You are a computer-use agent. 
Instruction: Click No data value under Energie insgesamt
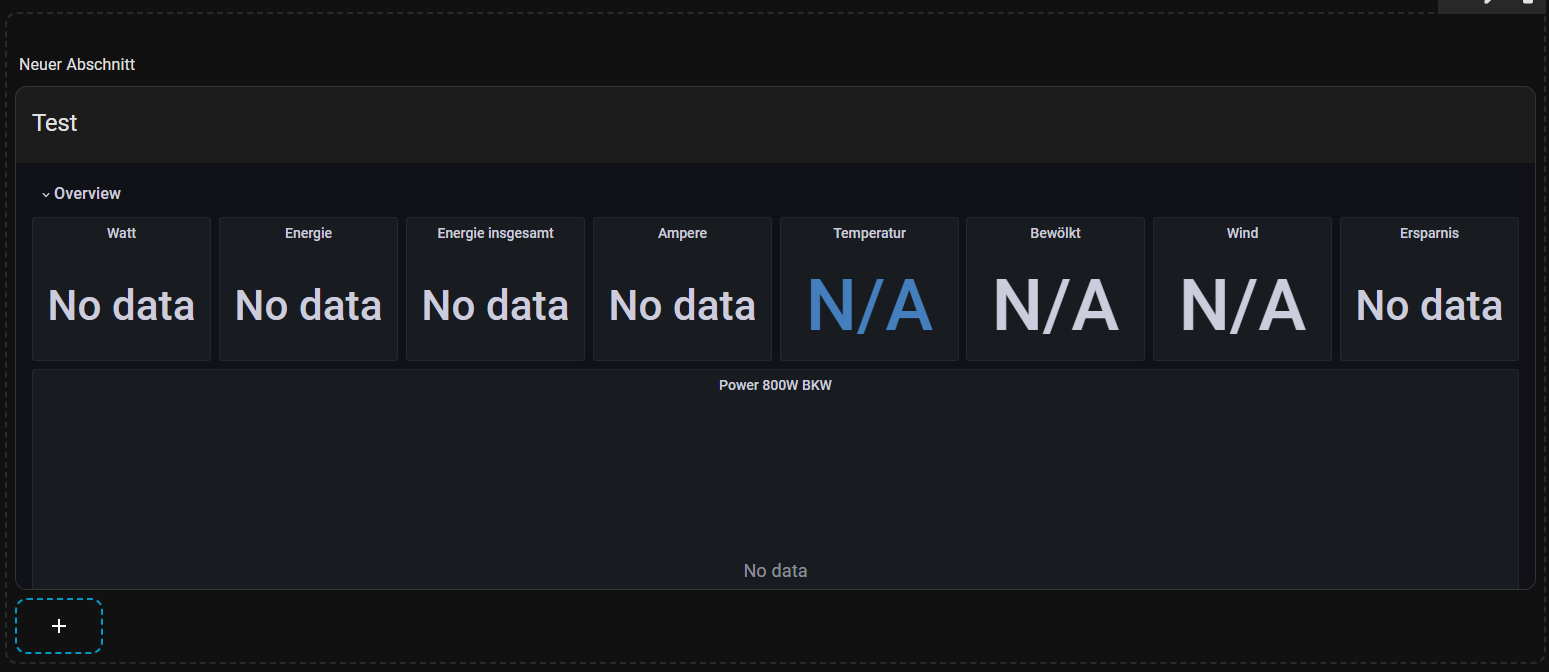pos(495,306)
